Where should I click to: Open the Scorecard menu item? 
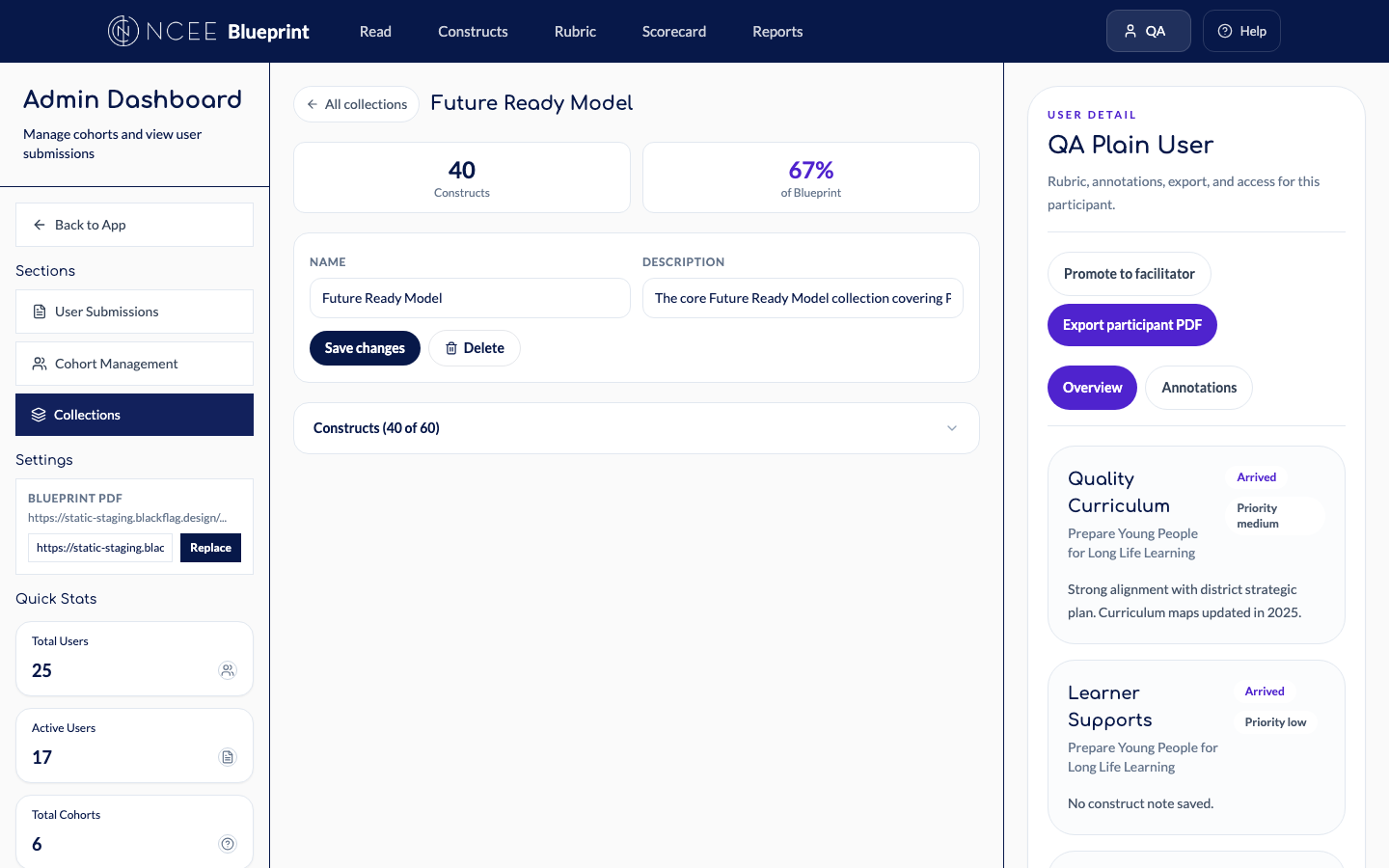point(673,32)
